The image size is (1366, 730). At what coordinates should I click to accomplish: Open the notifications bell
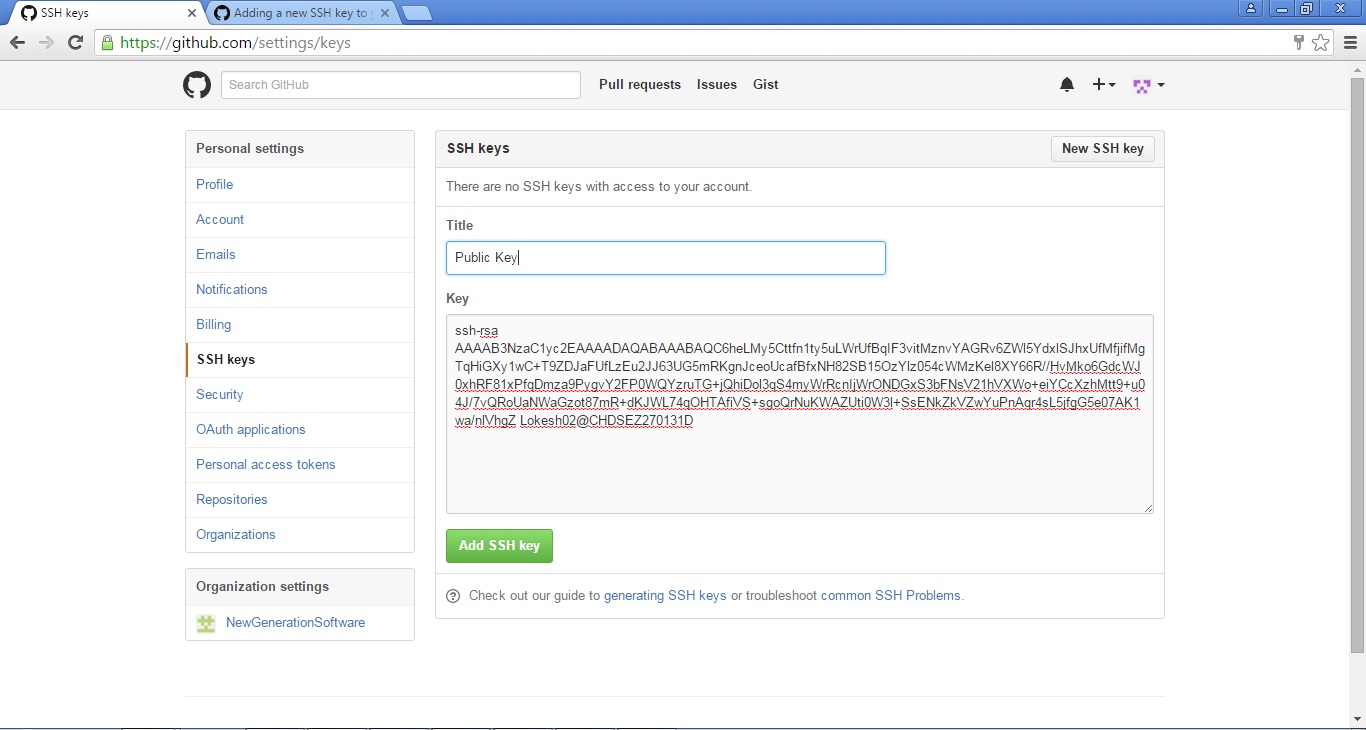[1067, 85]
